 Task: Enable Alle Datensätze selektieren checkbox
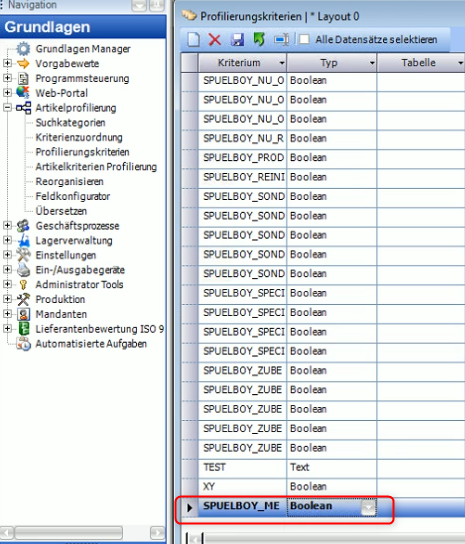point(304,39)
